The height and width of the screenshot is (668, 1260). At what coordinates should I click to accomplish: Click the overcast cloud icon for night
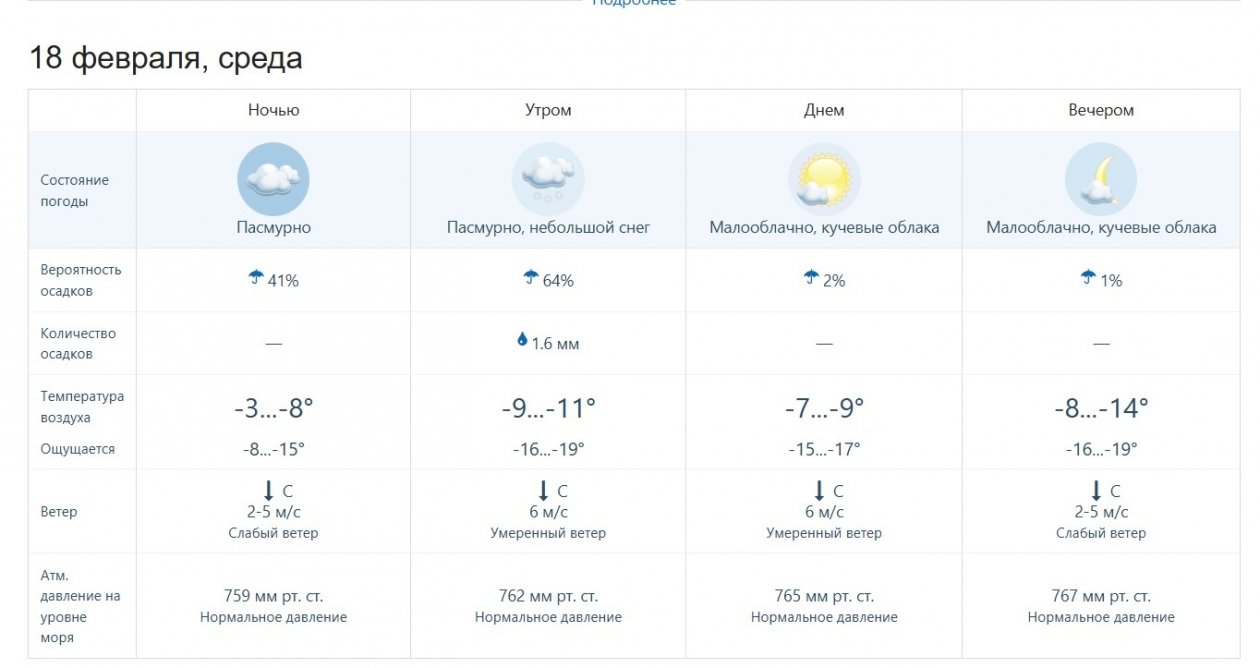pos(273,180)
